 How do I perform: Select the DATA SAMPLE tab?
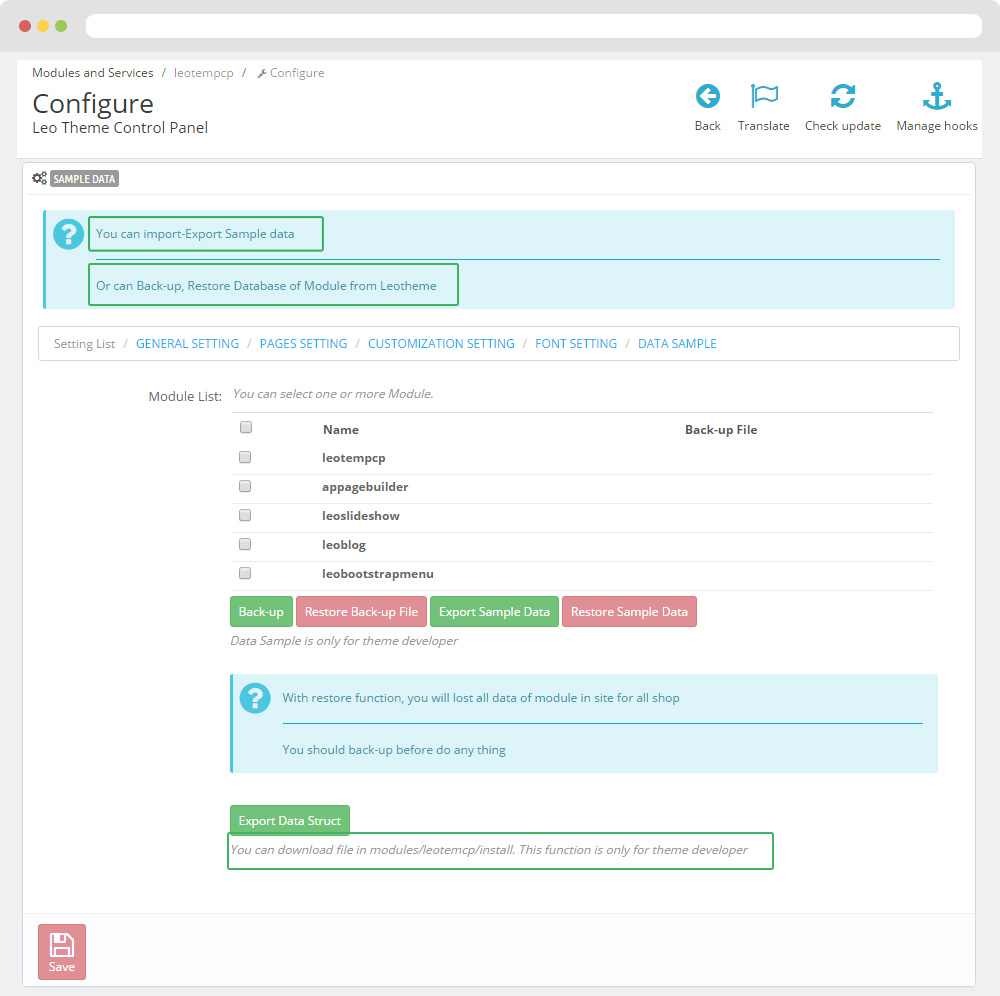(x=677, y=344)
